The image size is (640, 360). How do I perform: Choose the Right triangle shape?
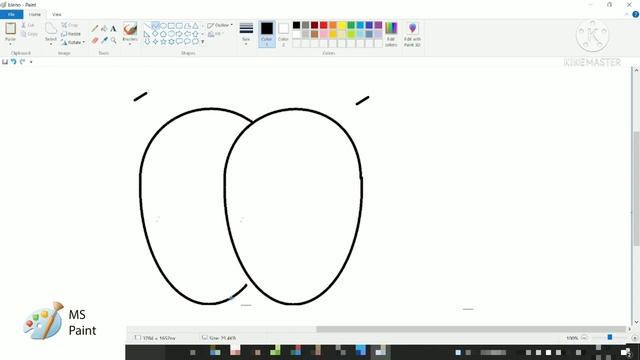point(147,34)
